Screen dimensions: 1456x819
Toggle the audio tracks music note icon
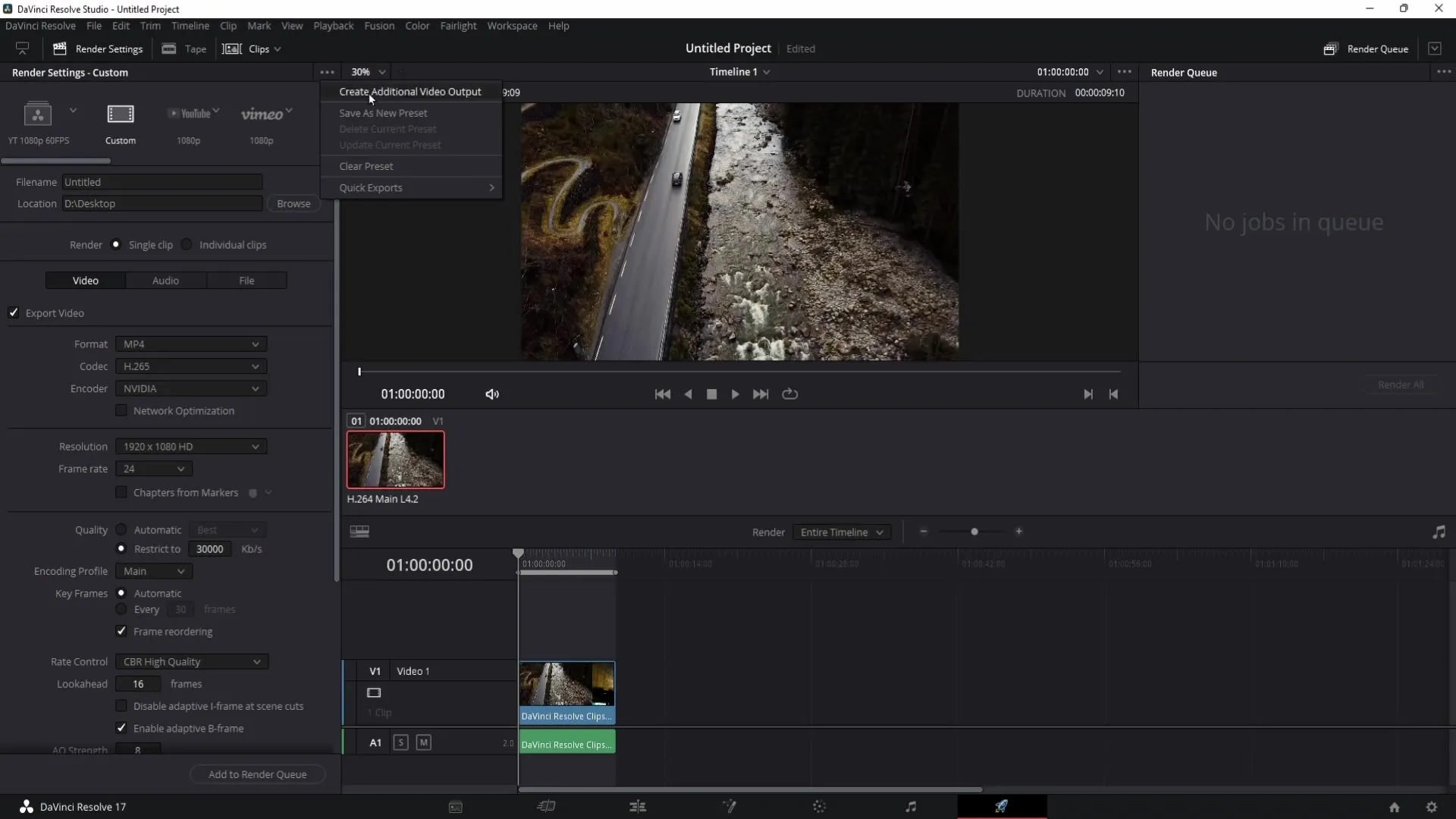click(1439, 532)
